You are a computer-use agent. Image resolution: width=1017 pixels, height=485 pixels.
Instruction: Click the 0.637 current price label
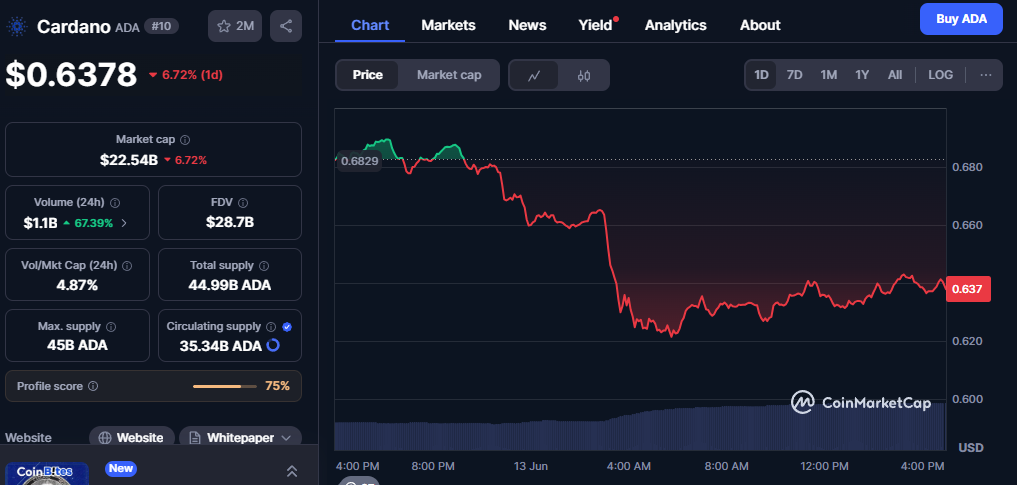(x=968, y=289)
